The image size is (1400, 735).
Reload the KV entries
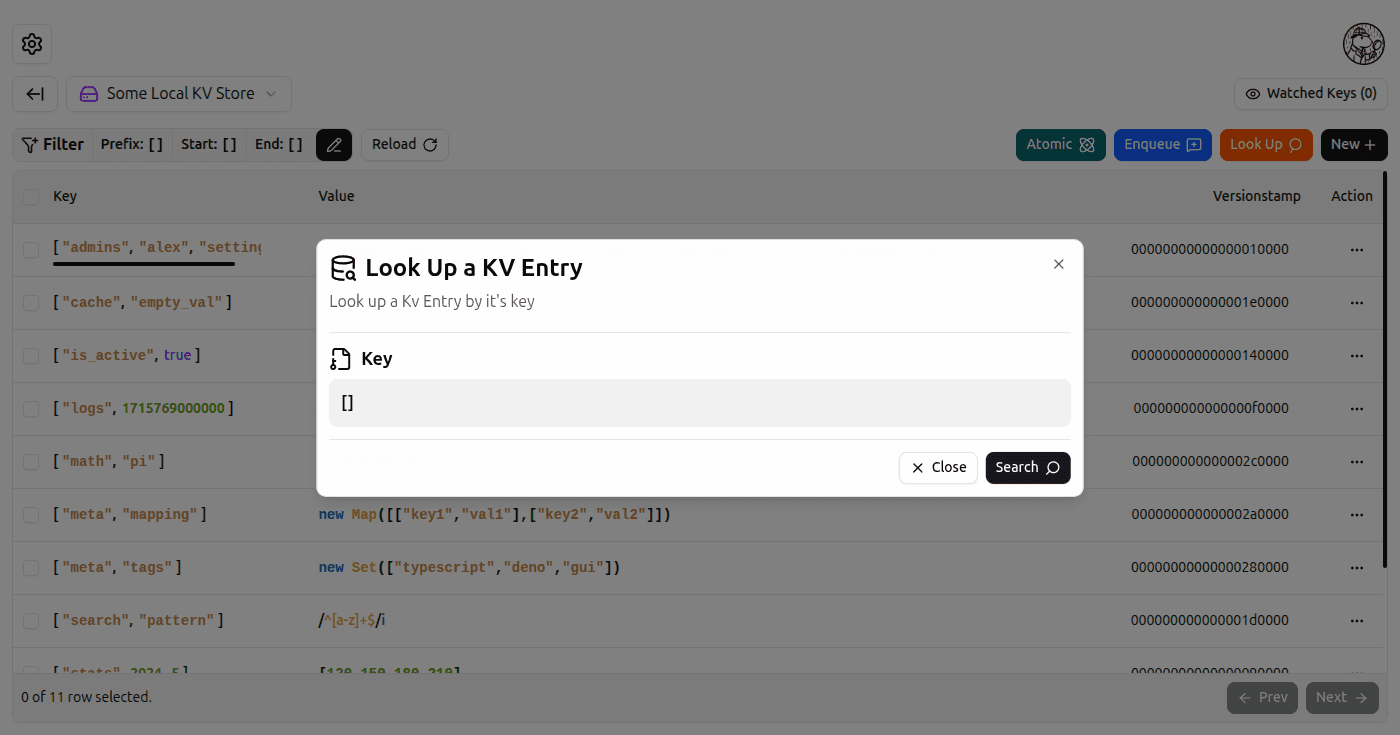pos(405,145)
